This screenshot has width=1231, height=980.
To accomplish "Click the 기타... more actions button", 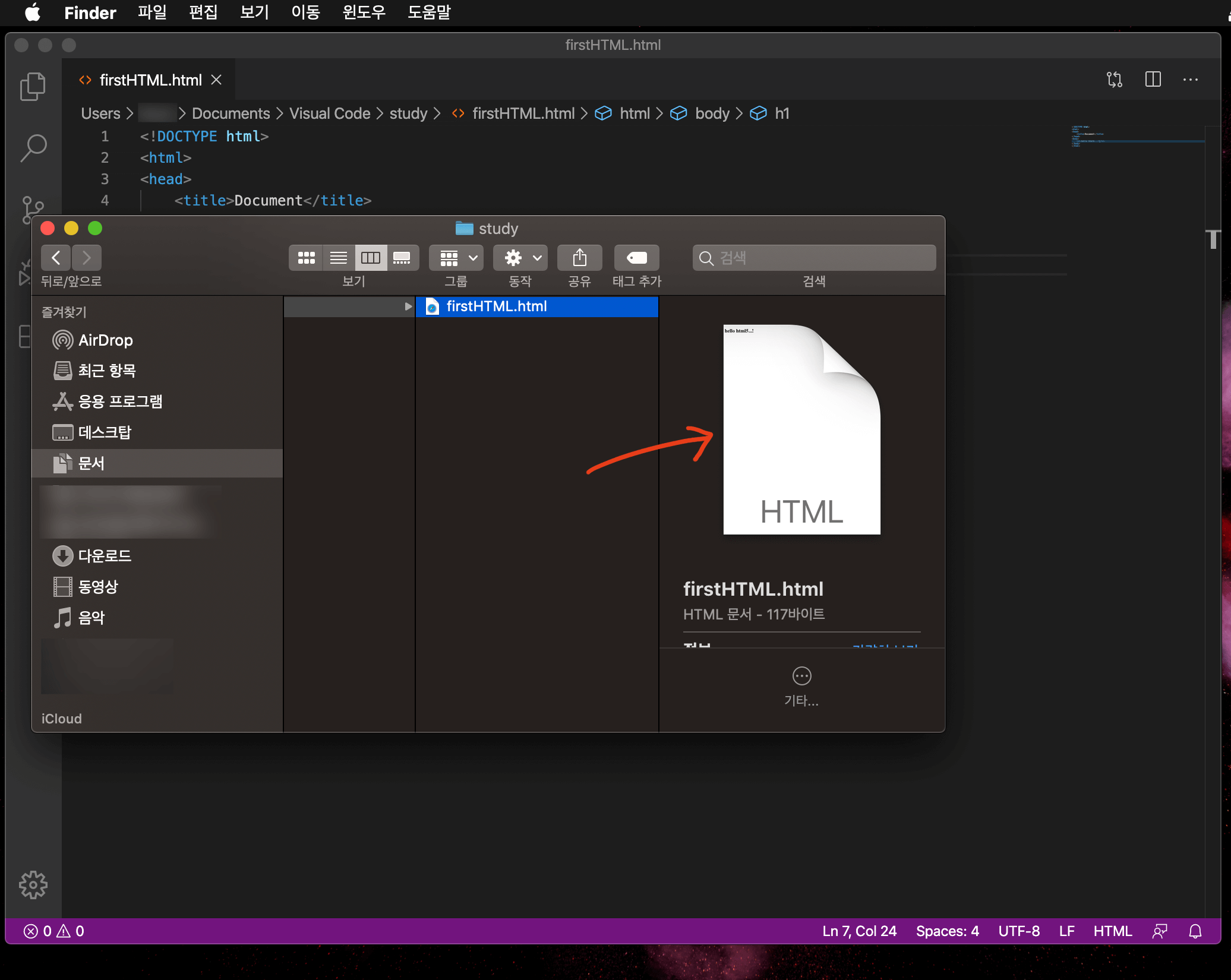I will click(801, 676).
